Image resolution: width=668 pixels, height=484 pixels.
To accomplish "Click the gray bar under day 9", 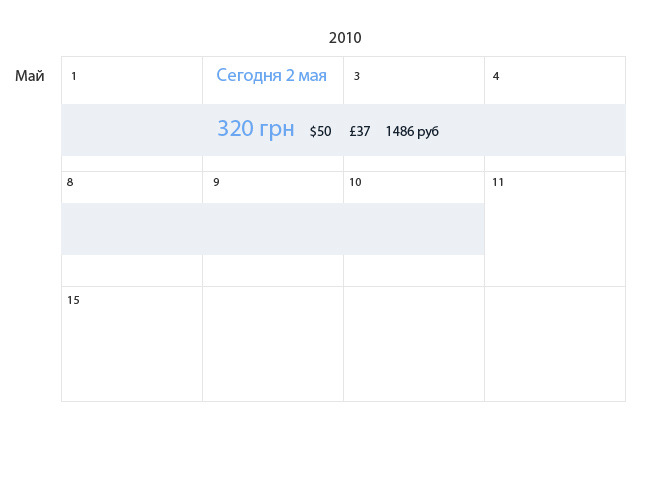I will pos(273,229).
